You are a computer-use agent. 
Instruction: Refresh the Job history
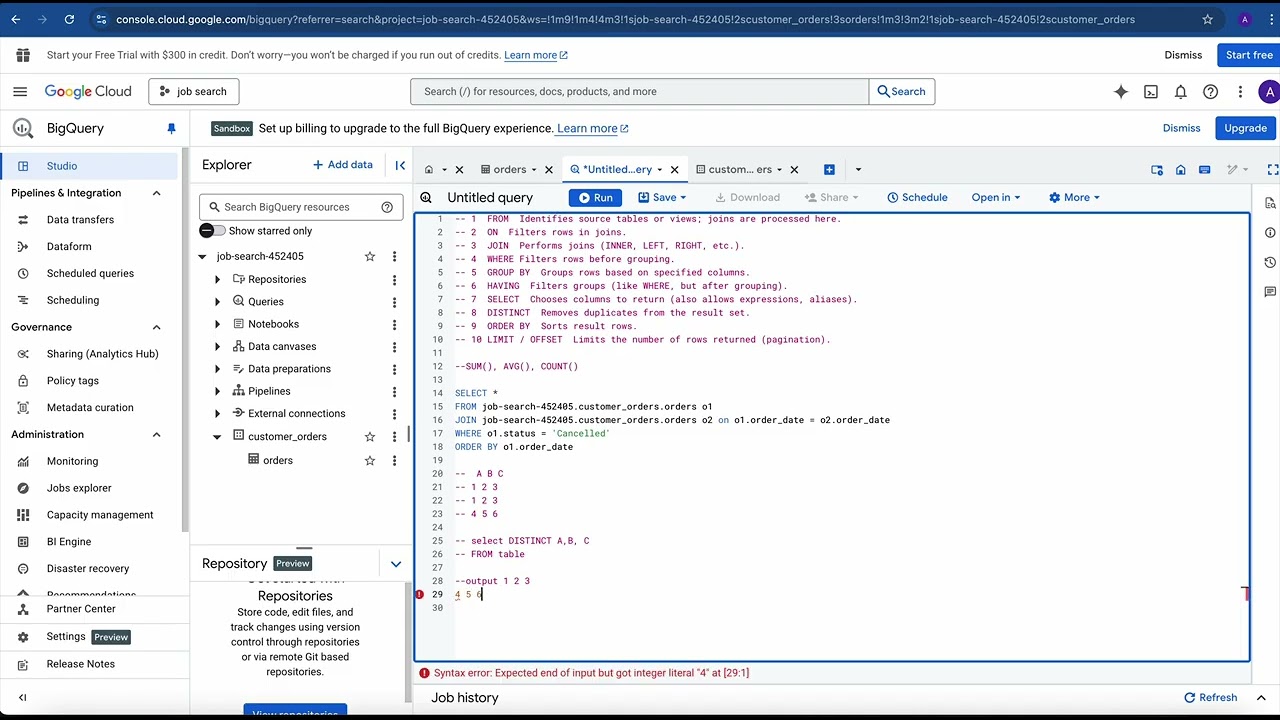click(1210, 698)
